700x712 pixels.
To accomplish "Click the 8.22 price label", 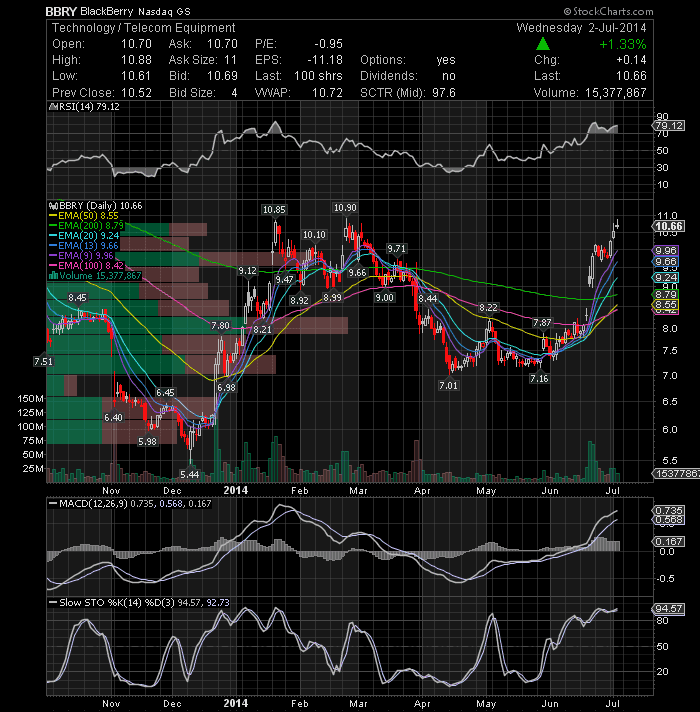I will (488, 308).
